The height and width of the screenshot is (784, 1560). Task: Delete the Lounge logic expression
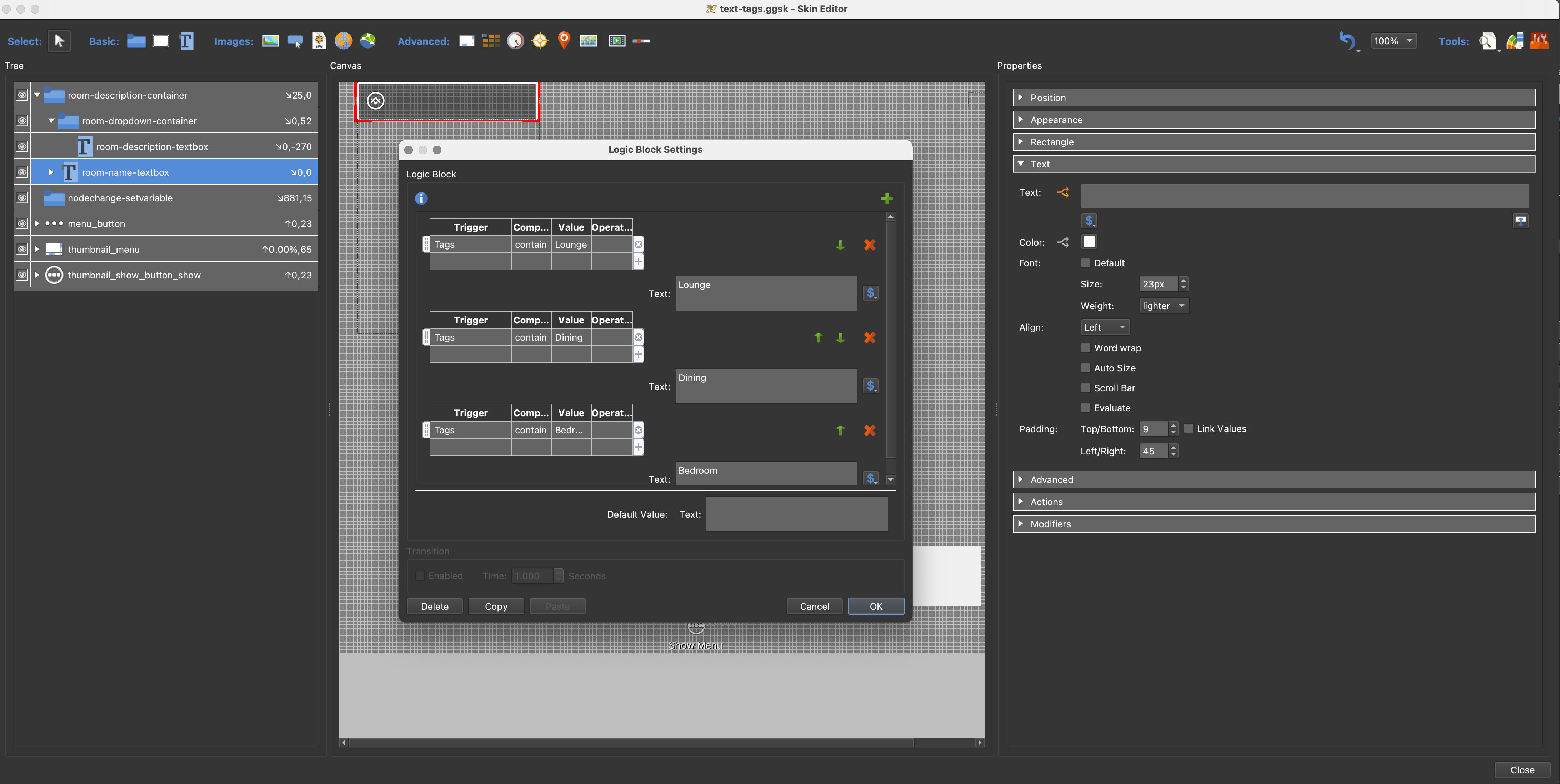click(x=870, y=245)
